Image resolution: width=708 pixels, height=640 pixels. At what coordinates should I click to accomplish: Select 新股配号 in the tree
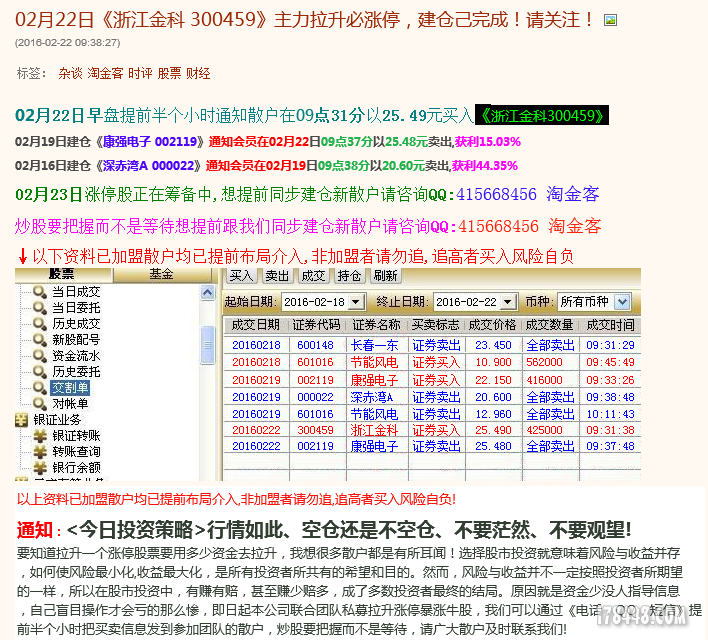[76, 340]
